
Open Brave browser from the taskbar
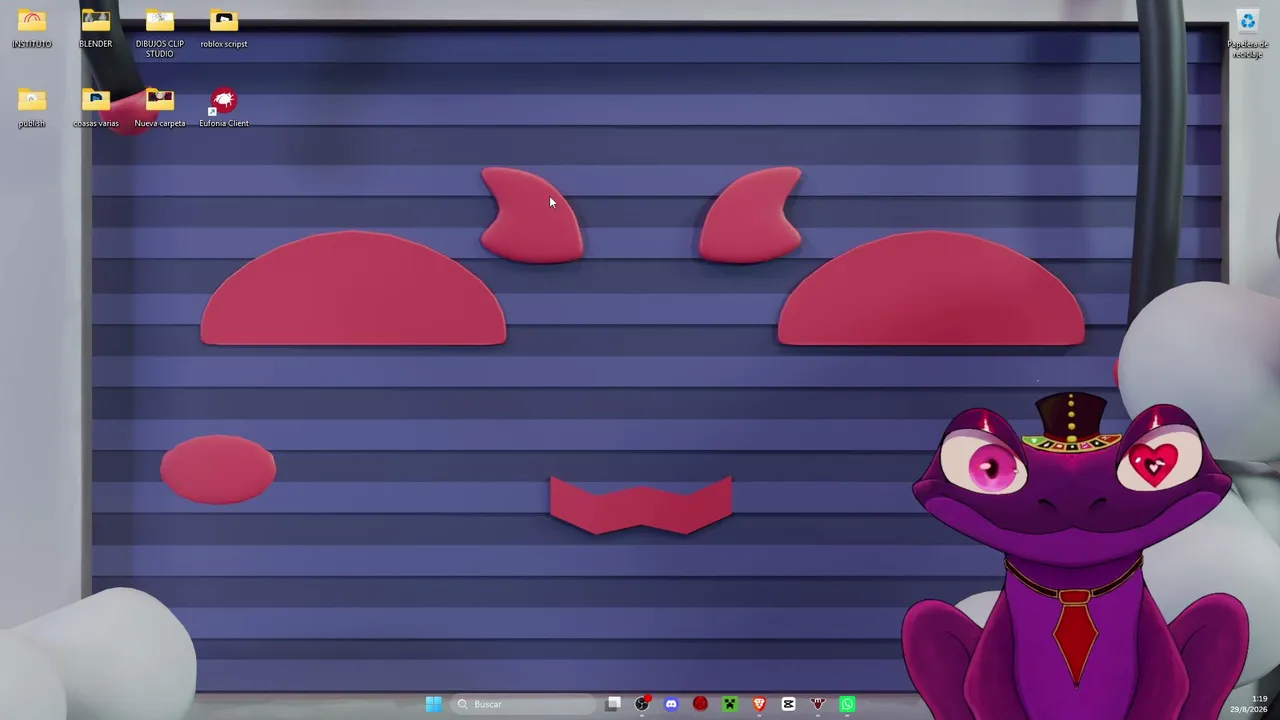(x=759, y=704)
